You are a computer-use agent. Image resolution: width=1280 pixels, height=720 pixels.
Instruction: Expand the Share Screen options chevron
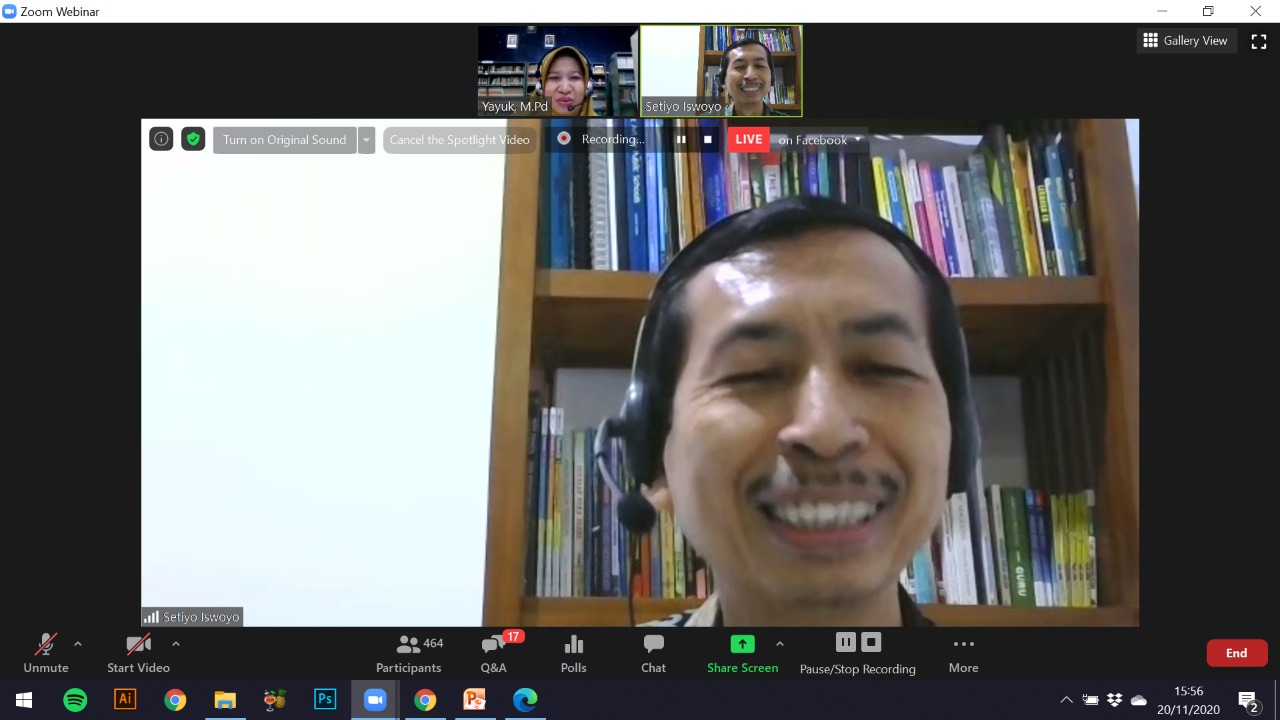point(780,644)
